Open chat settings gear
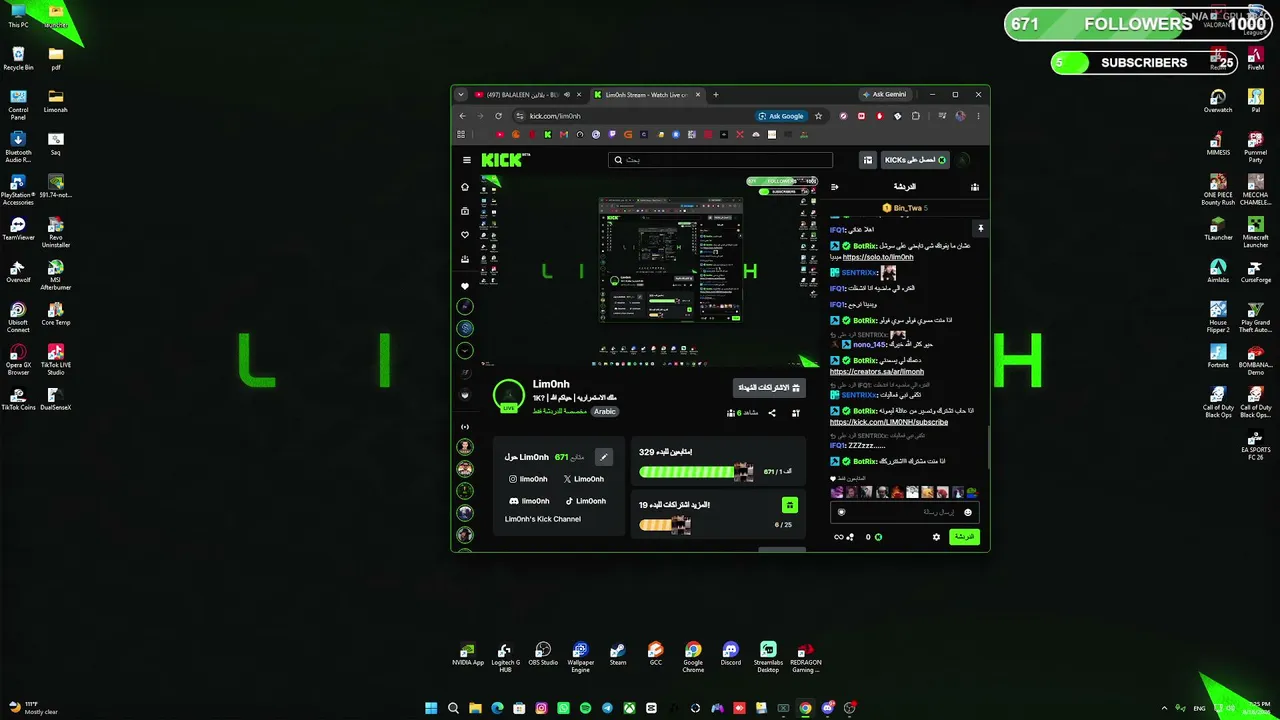This screenshot has height=720, width=1280. click(x=936, y=537)
